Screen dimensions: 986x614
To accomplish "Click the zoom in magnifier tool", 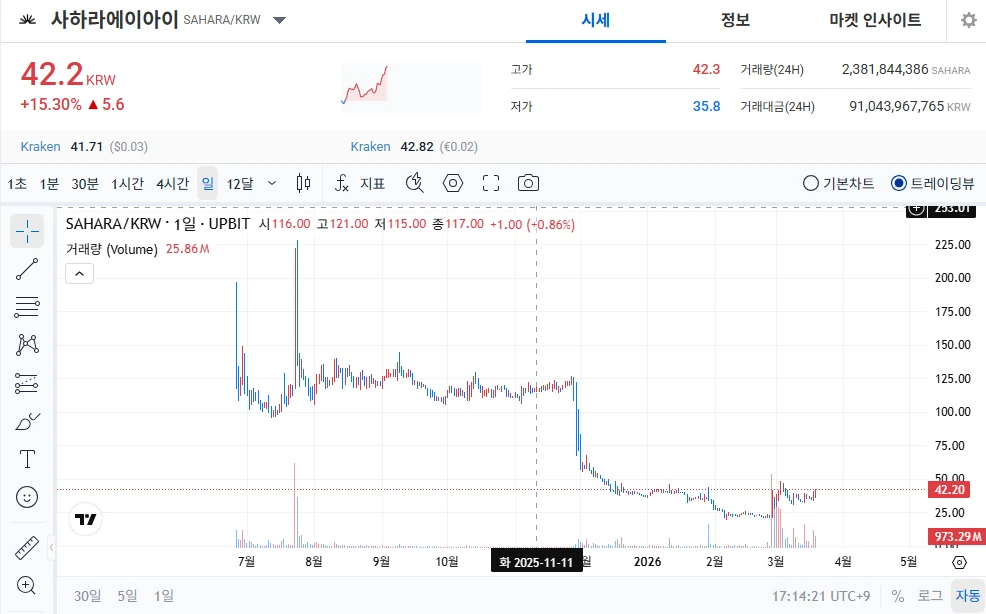I will (x=27, y=586).
